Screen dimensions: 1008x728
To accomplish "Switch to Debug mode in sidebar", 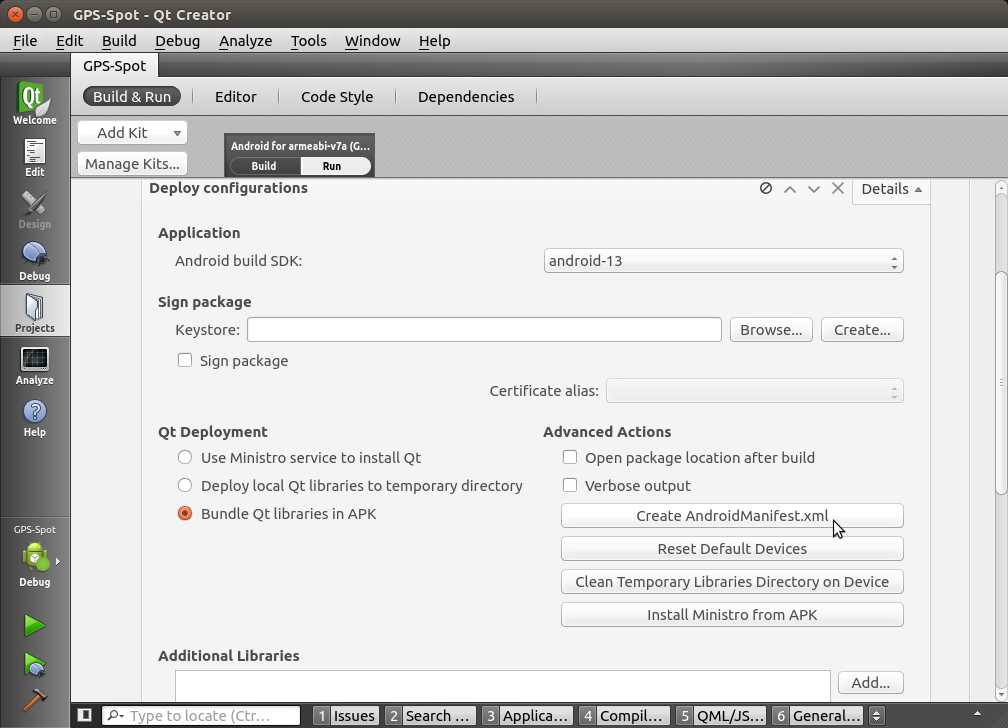I will (35, 262).
